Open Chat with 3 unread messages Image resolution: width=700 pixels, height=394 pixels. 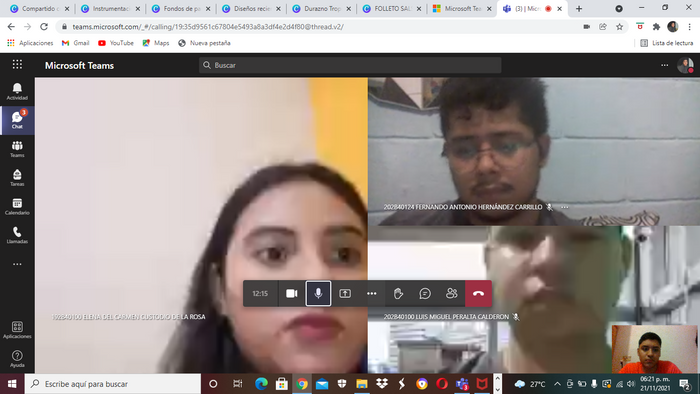point(17,120)
